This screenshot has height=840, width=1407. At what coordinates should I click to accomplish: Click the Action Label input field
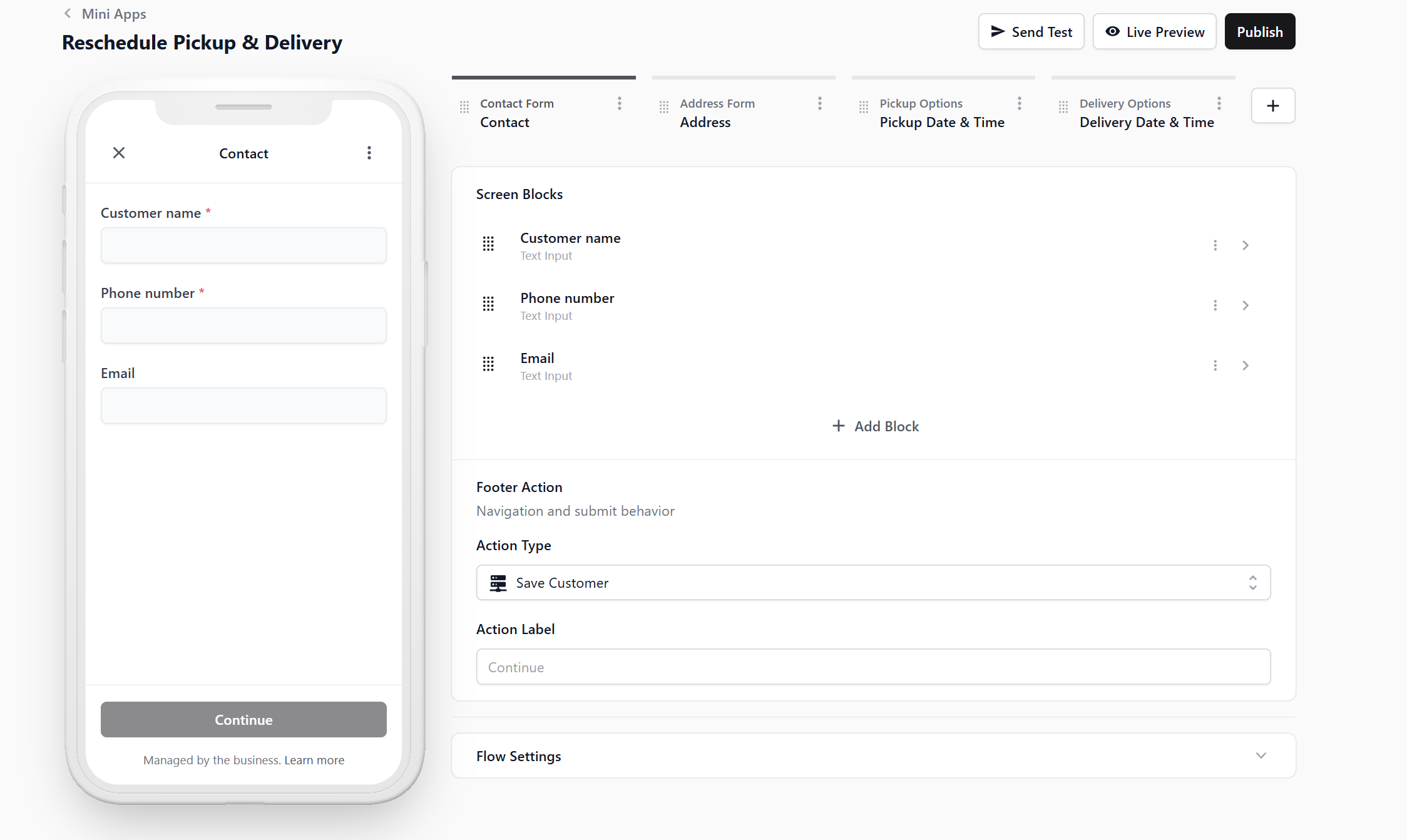tap(873, 667)
